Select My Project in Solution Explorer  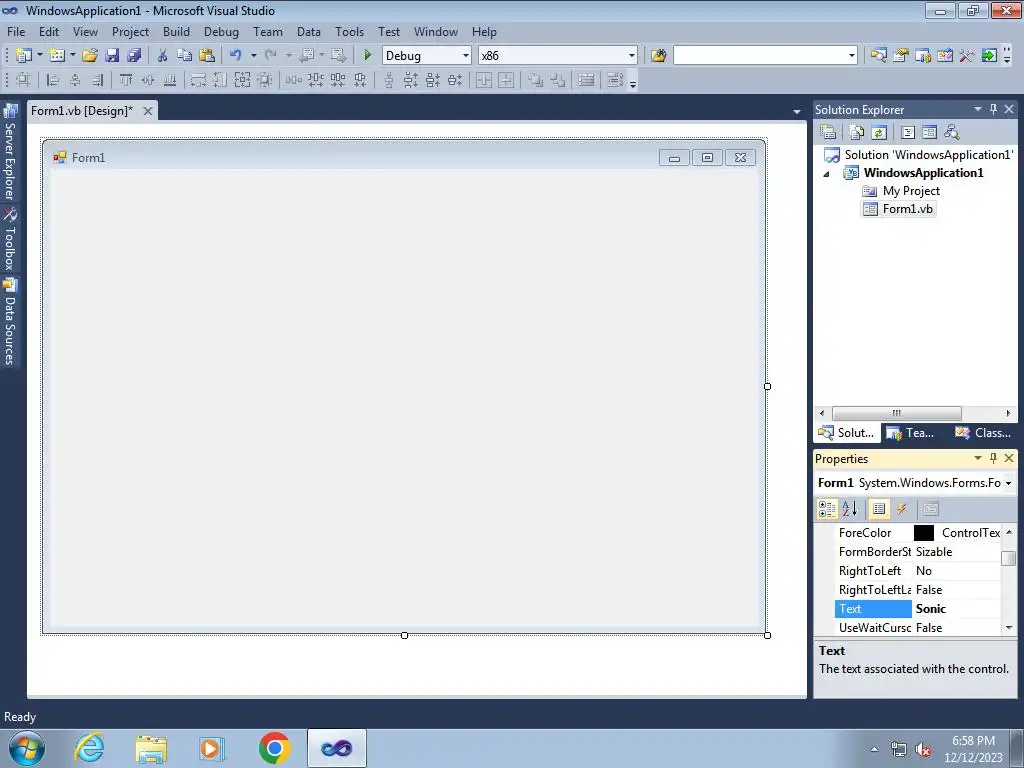point(901,191)
